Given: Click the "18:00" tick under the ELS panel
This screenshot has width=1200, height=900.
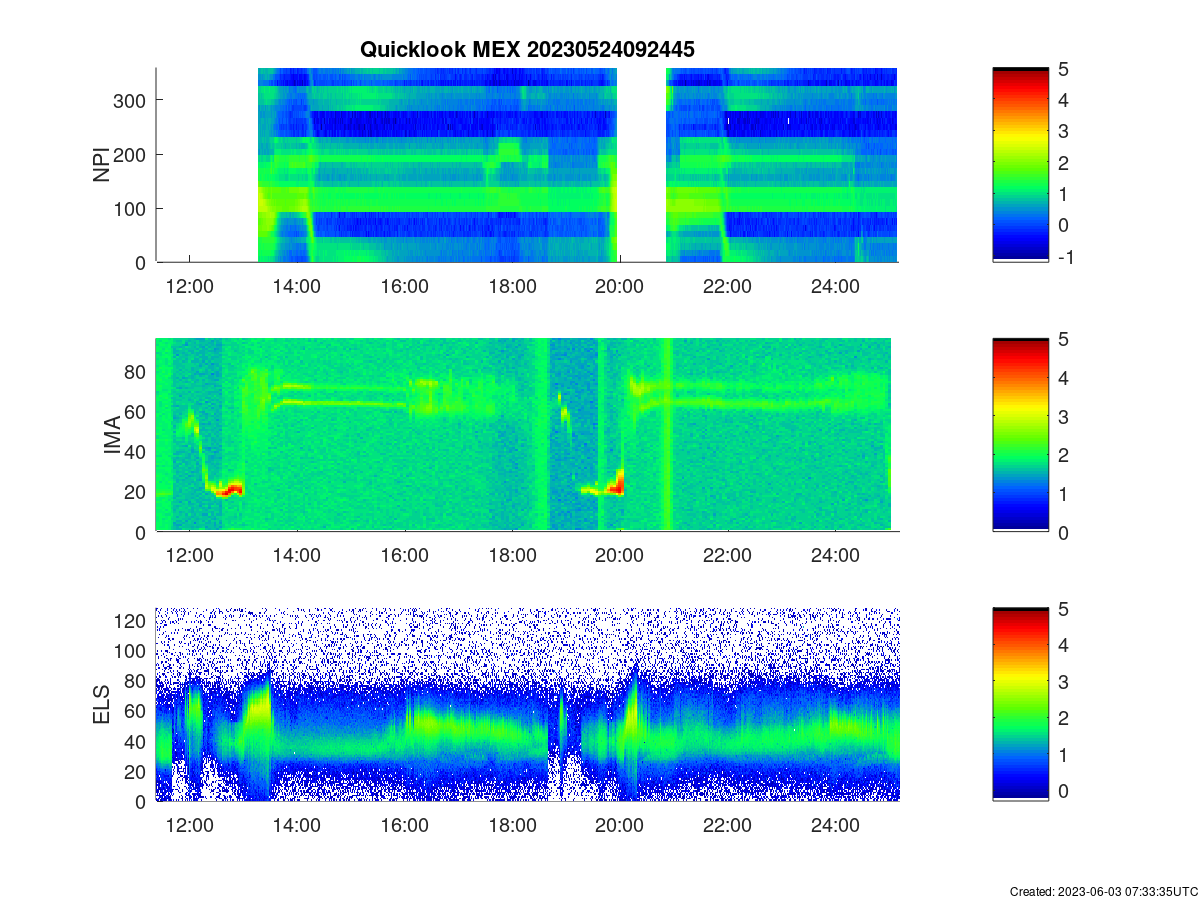Looking at the screenshot, I should (x=512, y=825).
